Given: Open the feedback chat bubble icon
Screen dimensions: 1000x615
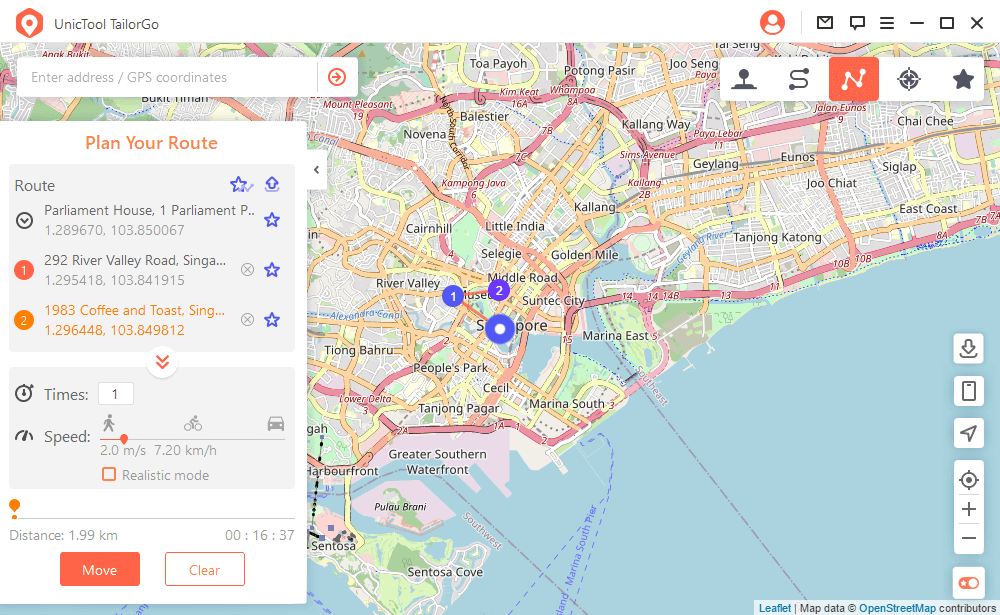Looking at the screenshot, I should pos(857,23).
